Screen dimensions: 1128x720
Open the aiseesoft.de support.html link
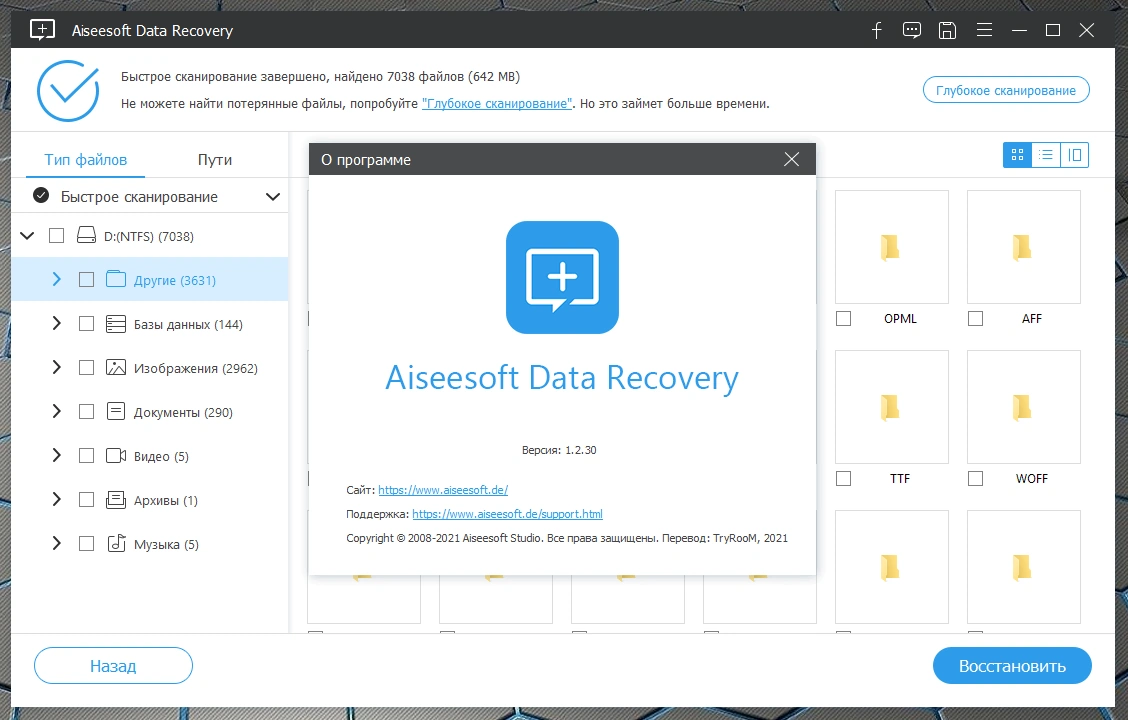507,514
